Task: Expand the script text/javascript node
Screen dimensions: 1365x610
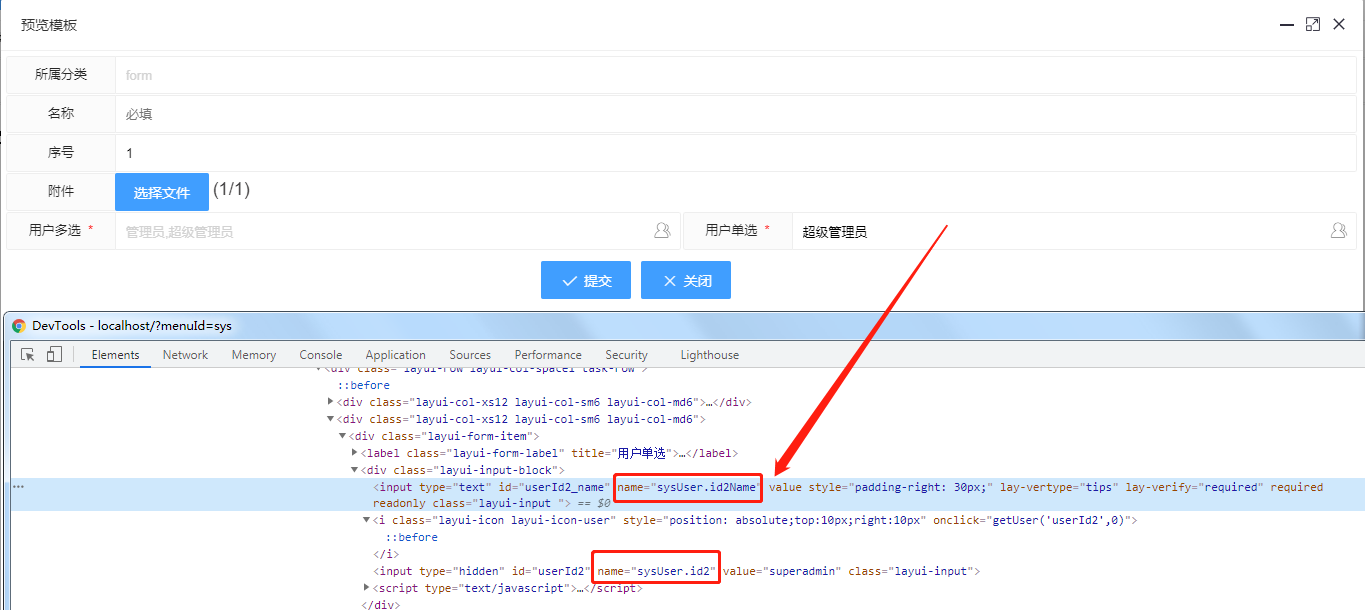Action: (366, 588)
